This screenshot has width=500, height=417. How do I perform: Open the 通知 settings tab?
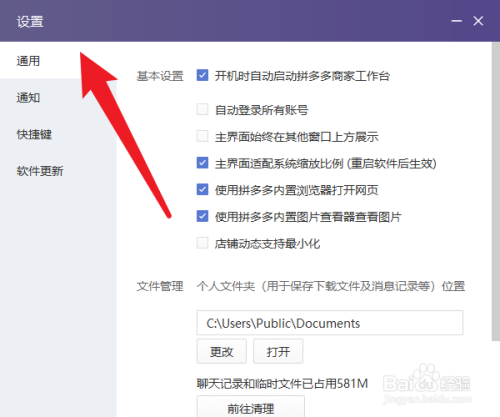[58, 98]
